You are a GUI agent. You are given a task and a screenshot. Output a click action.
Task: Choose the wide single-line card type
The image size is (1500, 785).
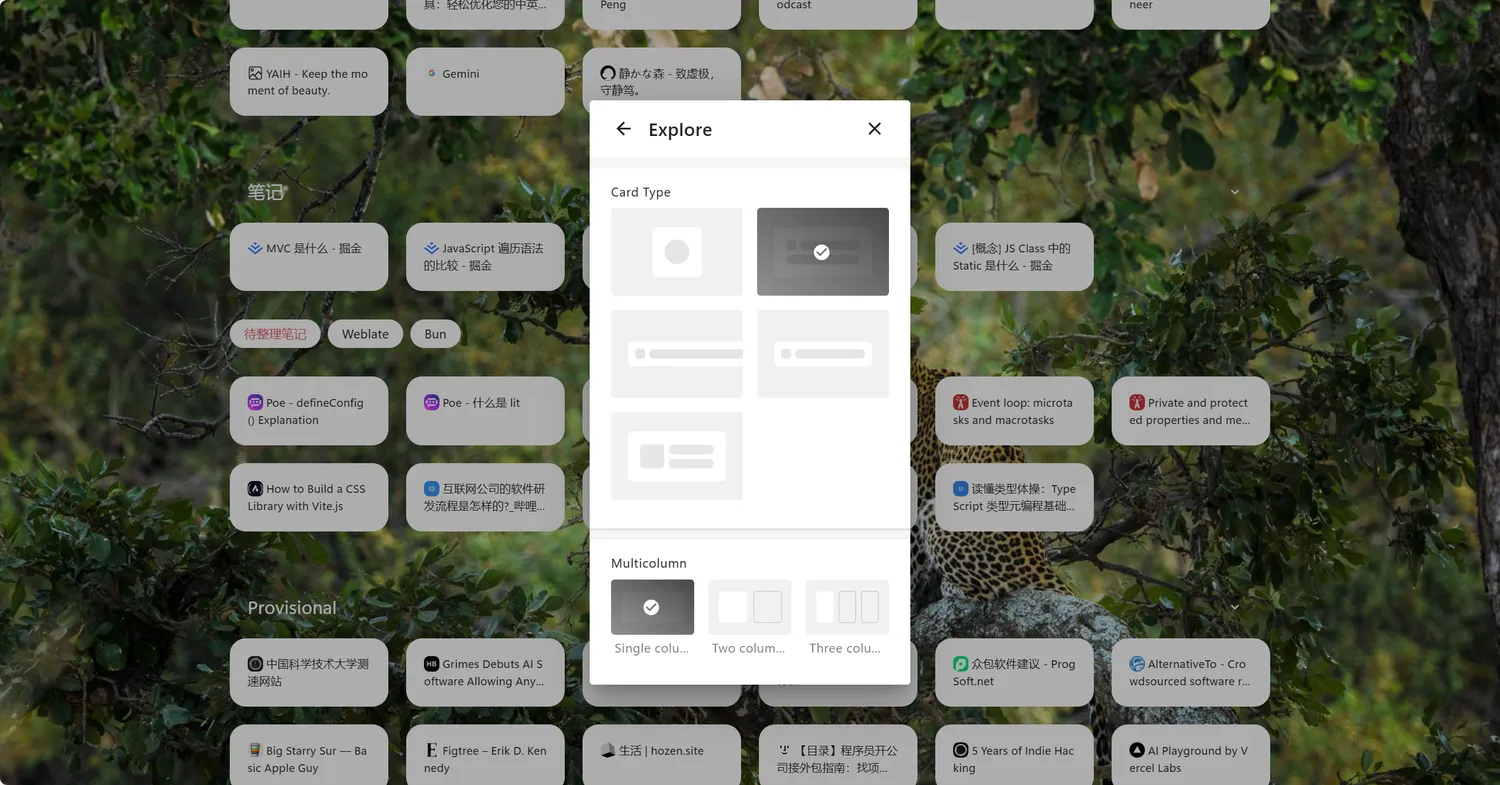coord(677,354)
